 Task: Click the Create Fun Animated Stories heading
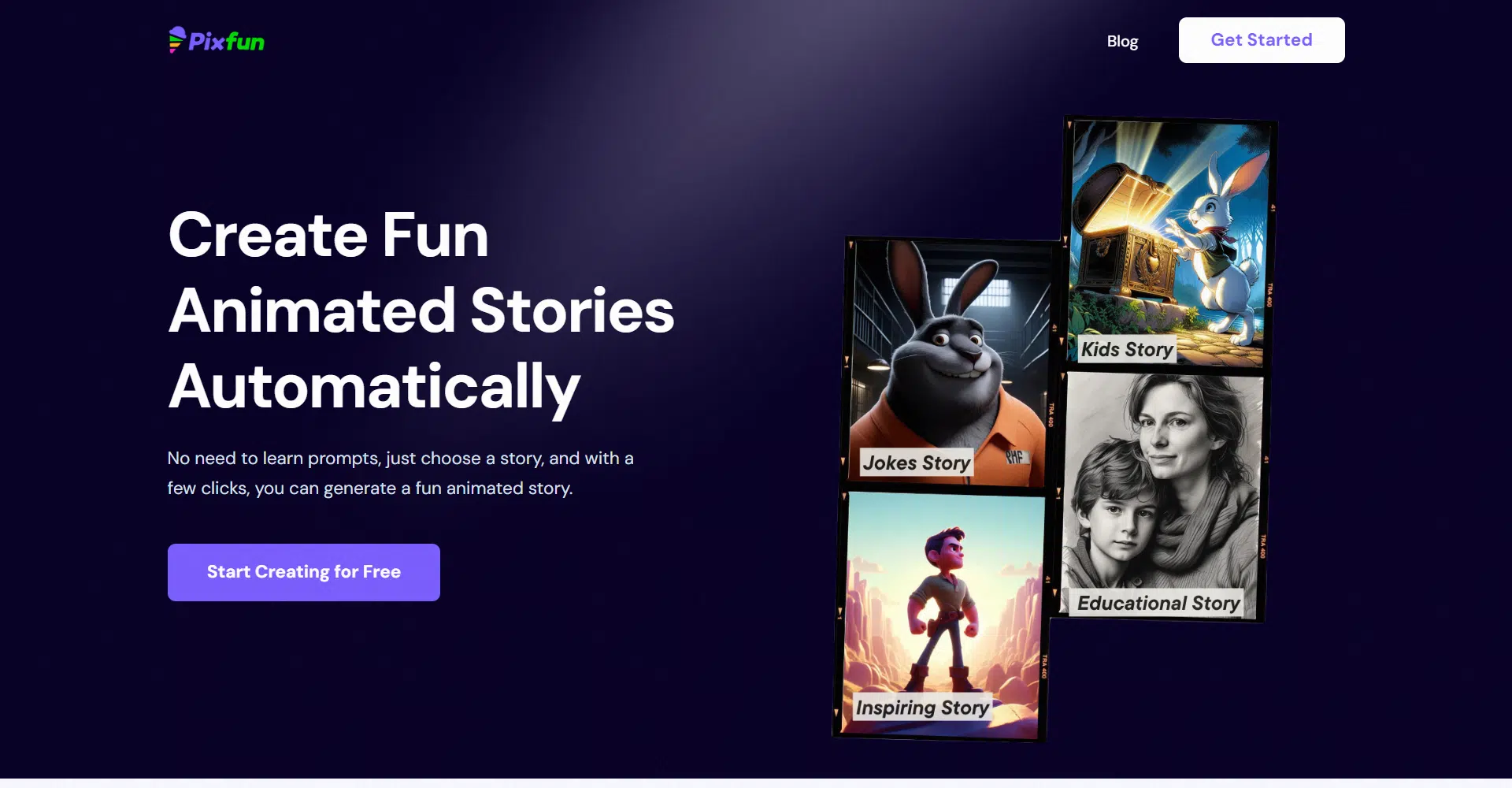coord(421,310)
